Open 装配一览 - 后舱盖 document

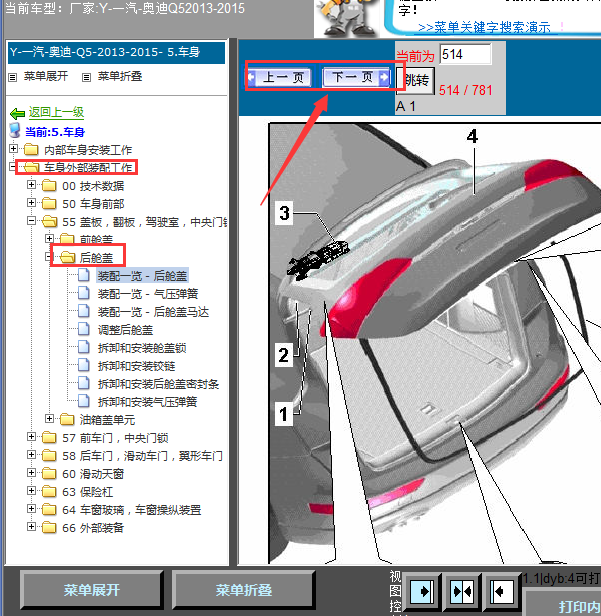click(142, 276)
